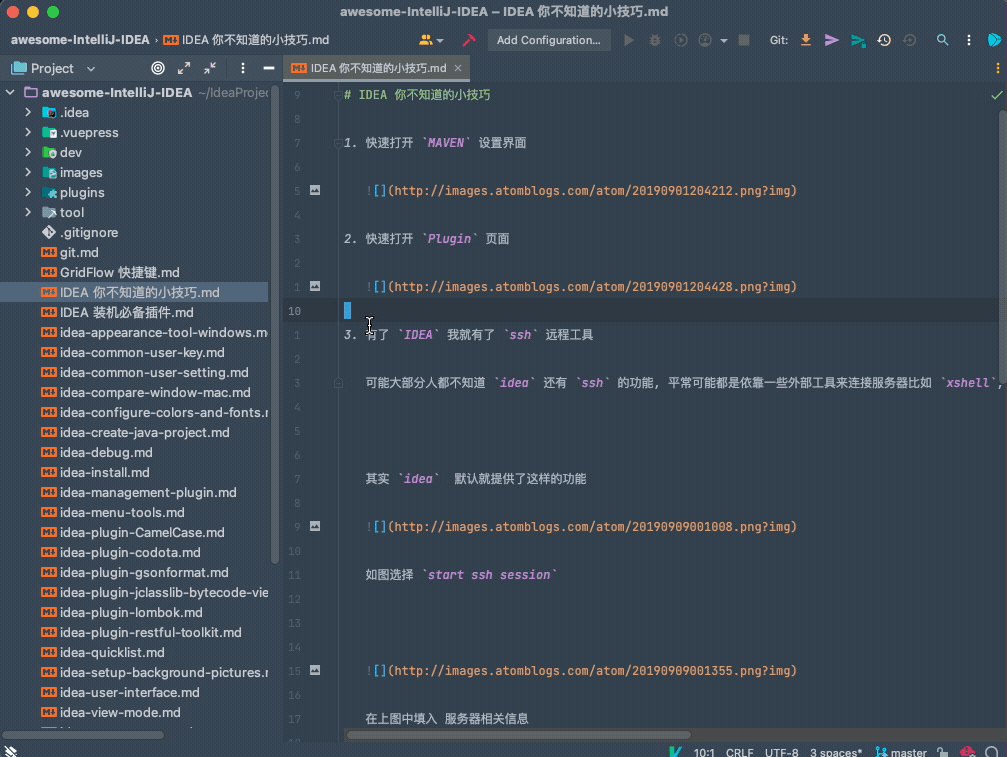Expand the .vuepress folder

28,132
